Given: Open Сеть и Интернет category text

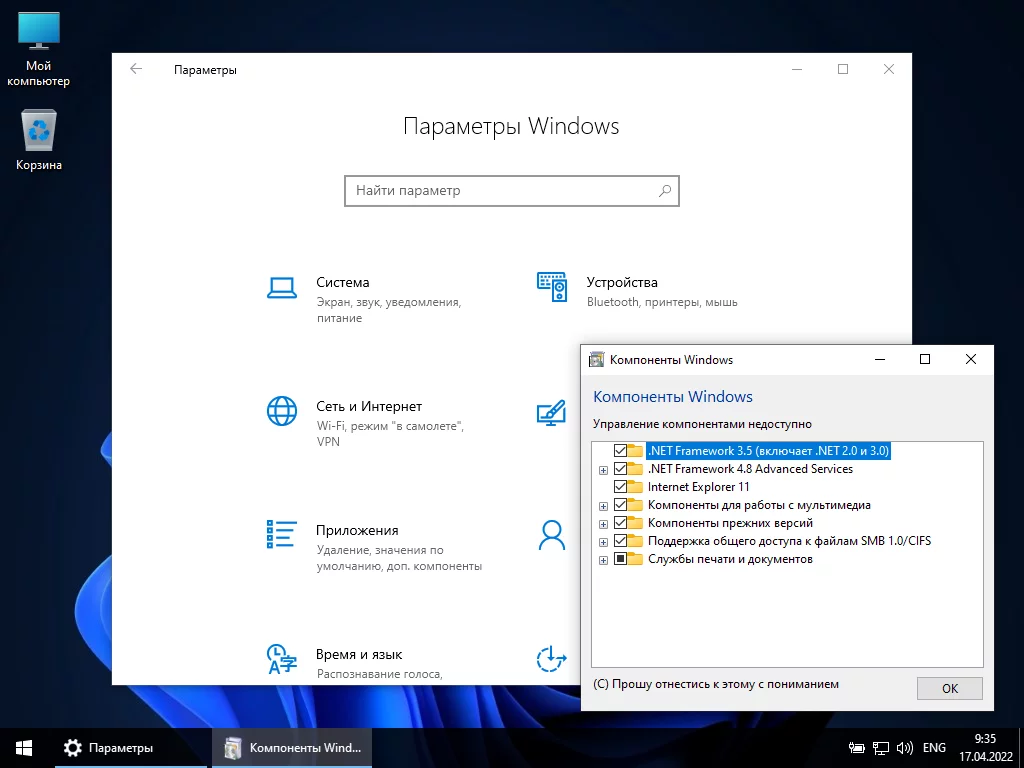Looking at the screenshot, I should pyautogui.click(x=369, y=406).
